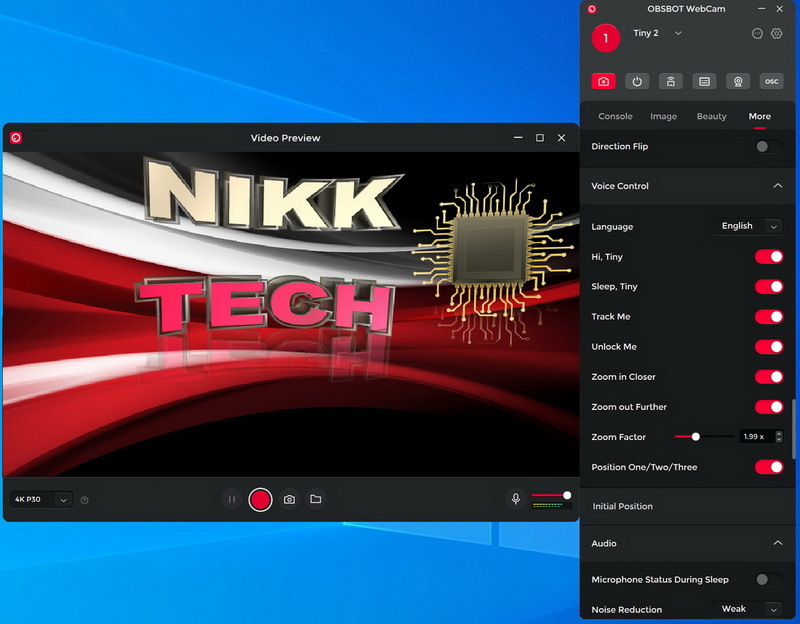
Task: Open OBSBOT WebCam settings gear
Action: 777,34
